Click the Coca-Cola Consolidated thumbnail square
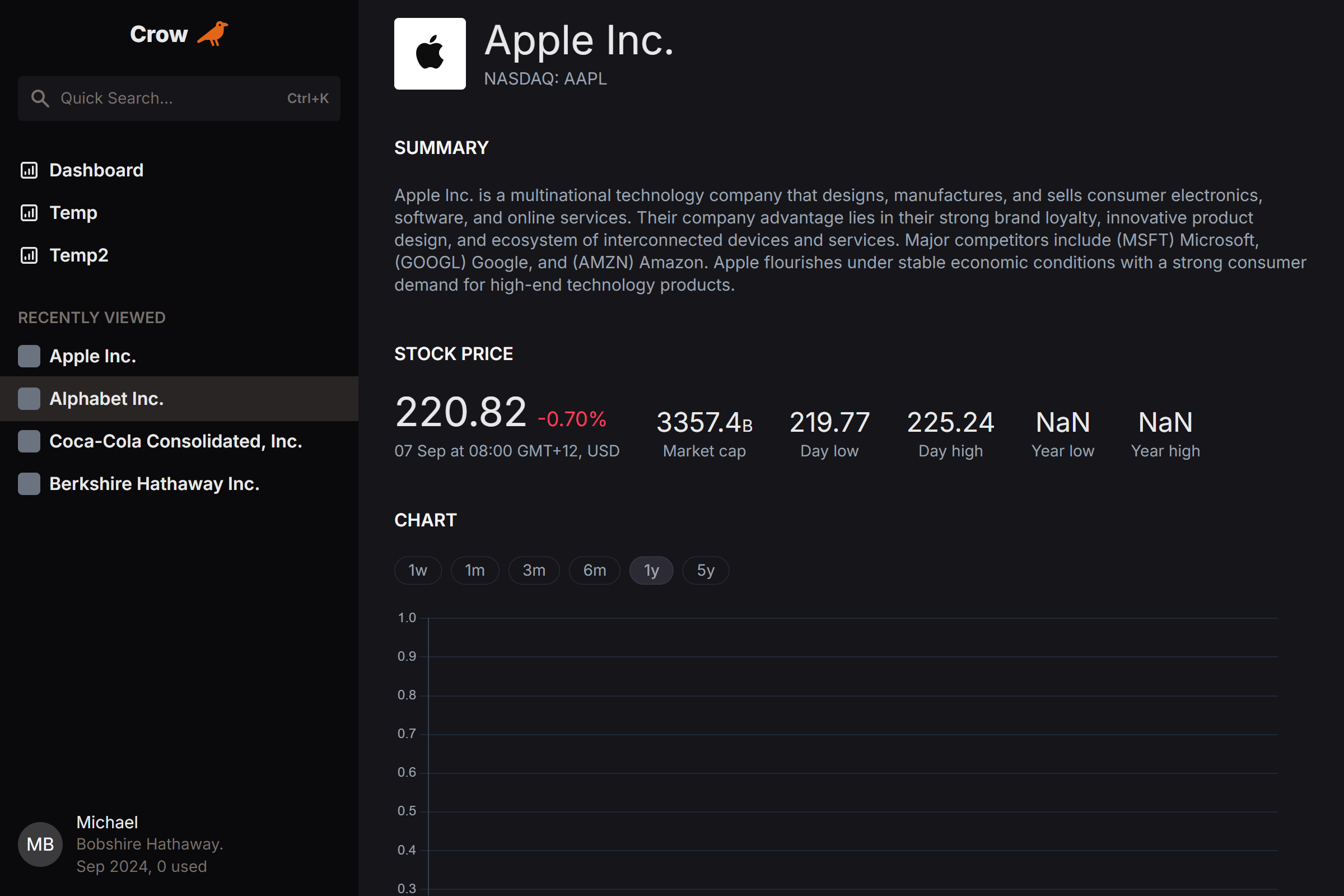This screenshot has width=1344, height=896. click(29, 441)
